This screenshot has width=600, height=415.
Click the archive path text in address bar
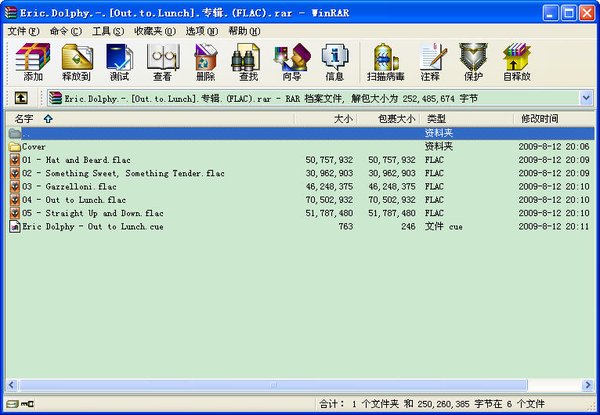point(271,98)
